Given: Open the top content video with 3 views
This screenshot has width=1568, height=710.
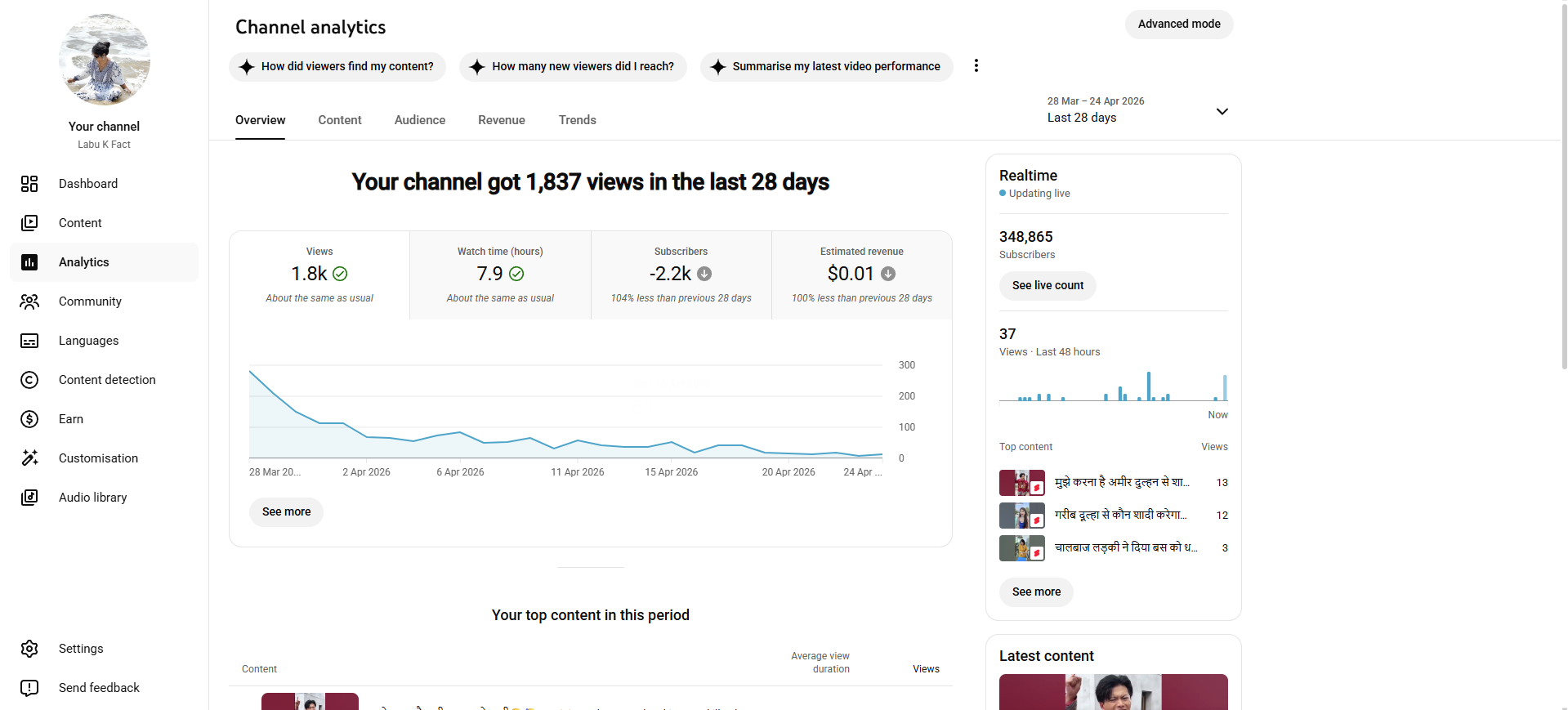Looking at the screenshot, I should tap(1114, 548).
